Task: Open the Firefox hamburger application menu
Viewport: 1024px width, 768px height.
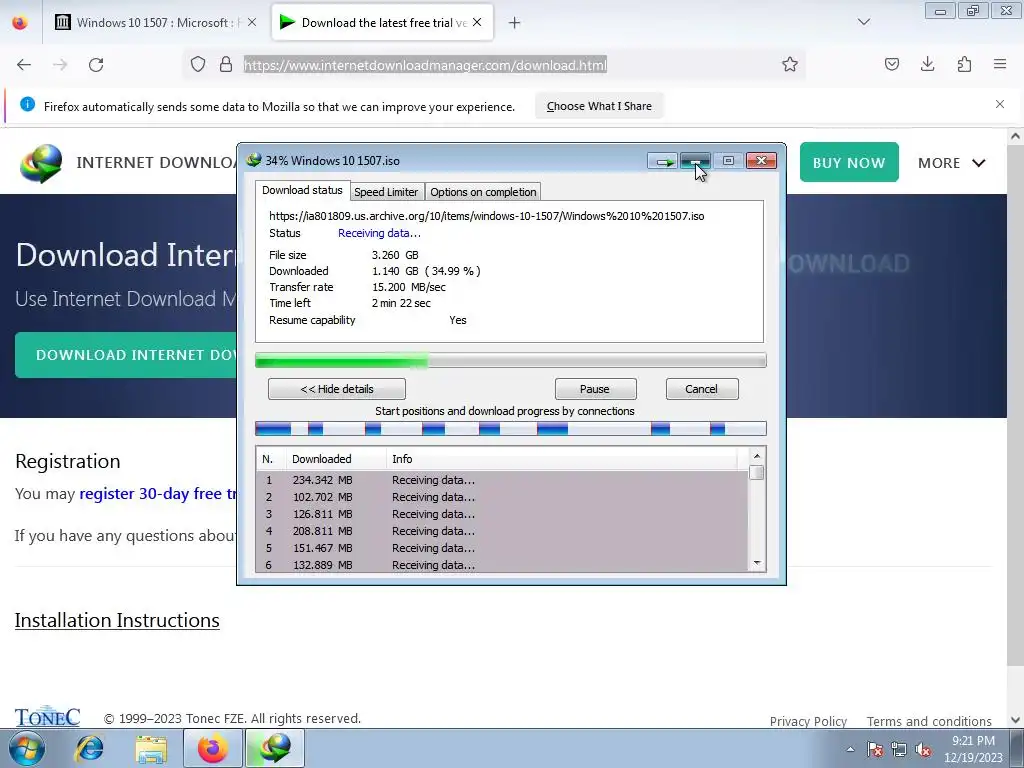Action: coord(1000,64)
